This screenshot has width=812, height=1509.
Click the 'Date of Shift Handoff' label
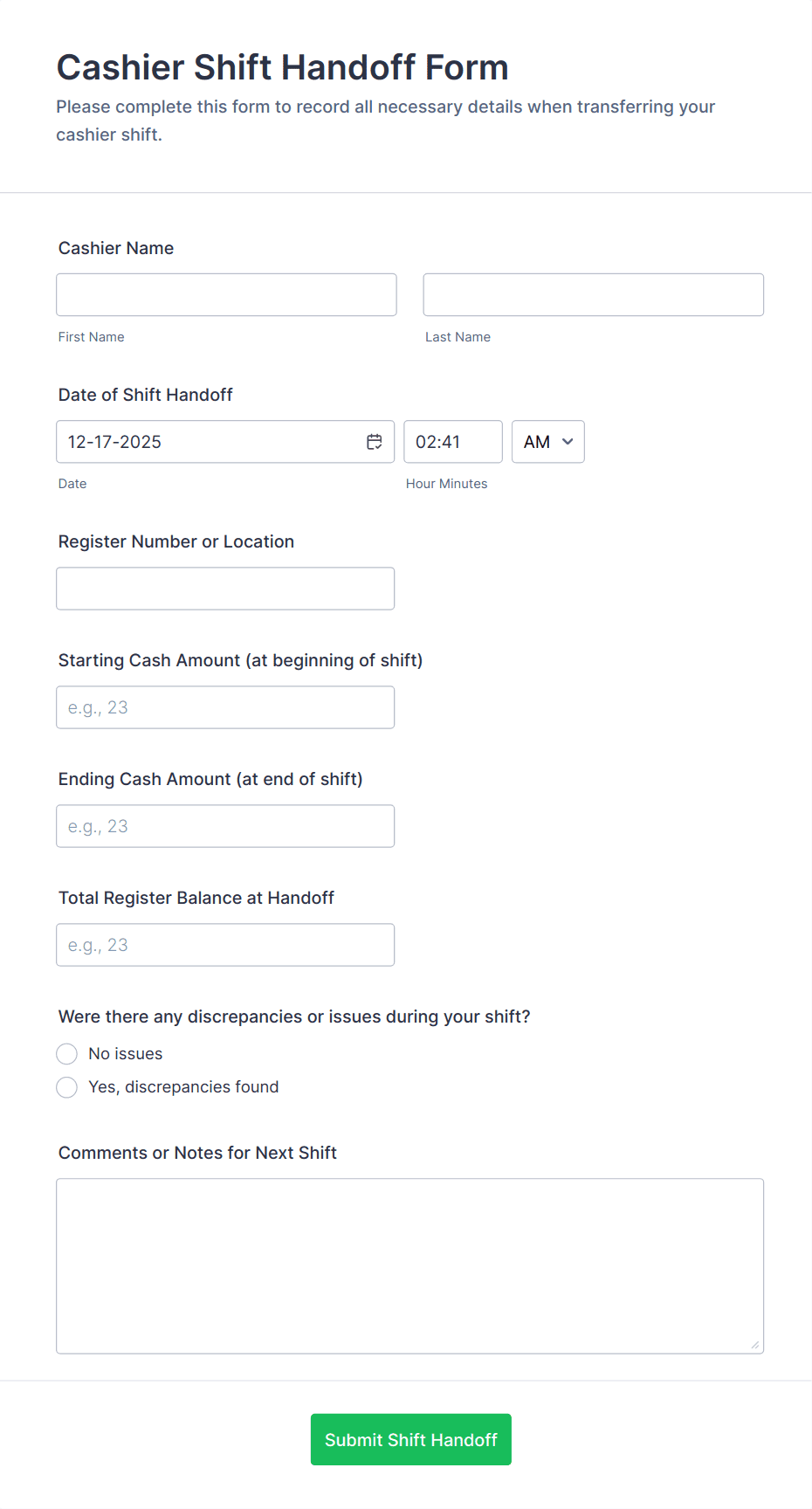(x=145, y=395)
